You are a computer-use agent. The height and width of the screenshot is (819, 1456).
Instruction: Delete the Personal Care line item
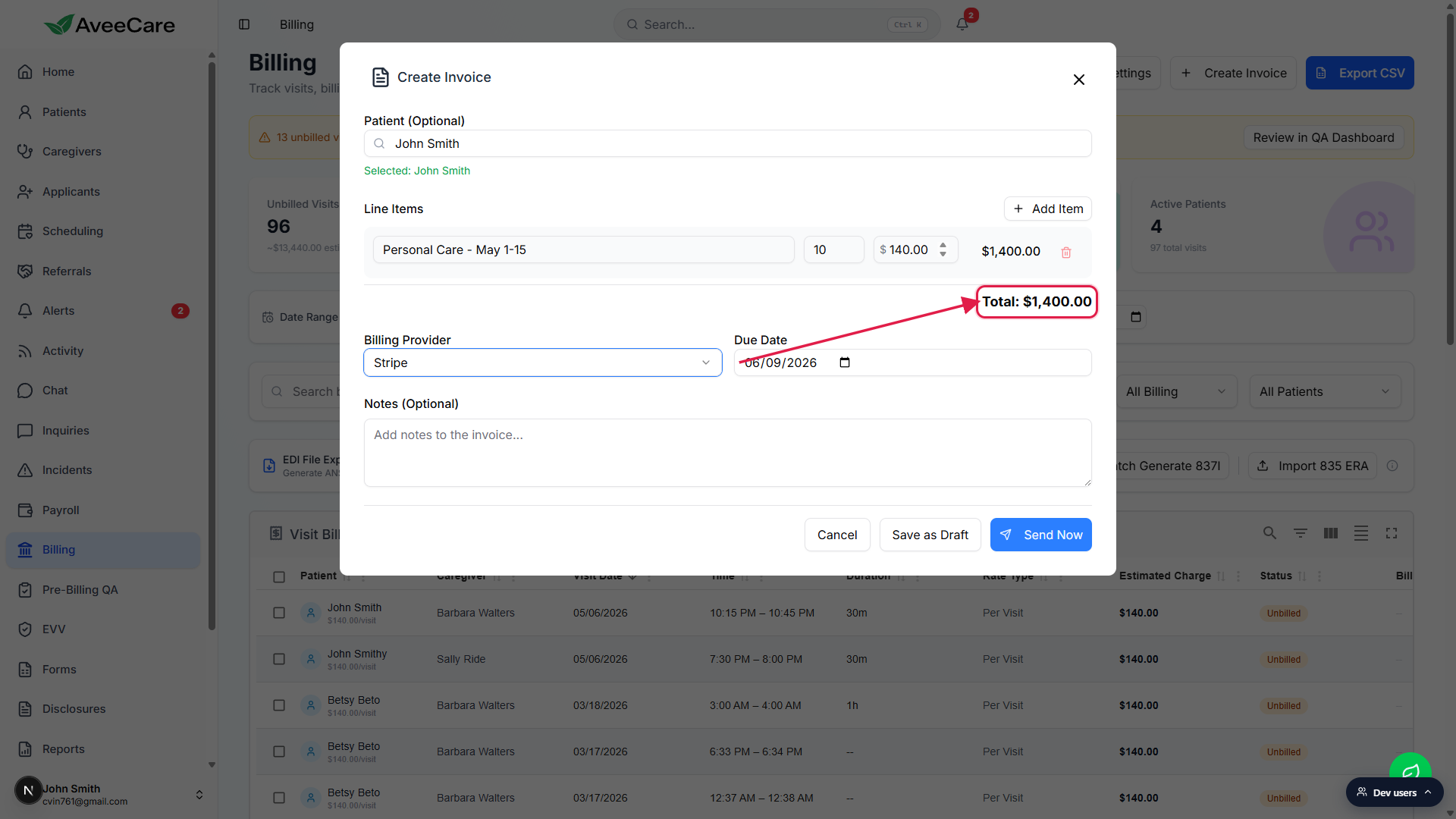point(1065,252)
